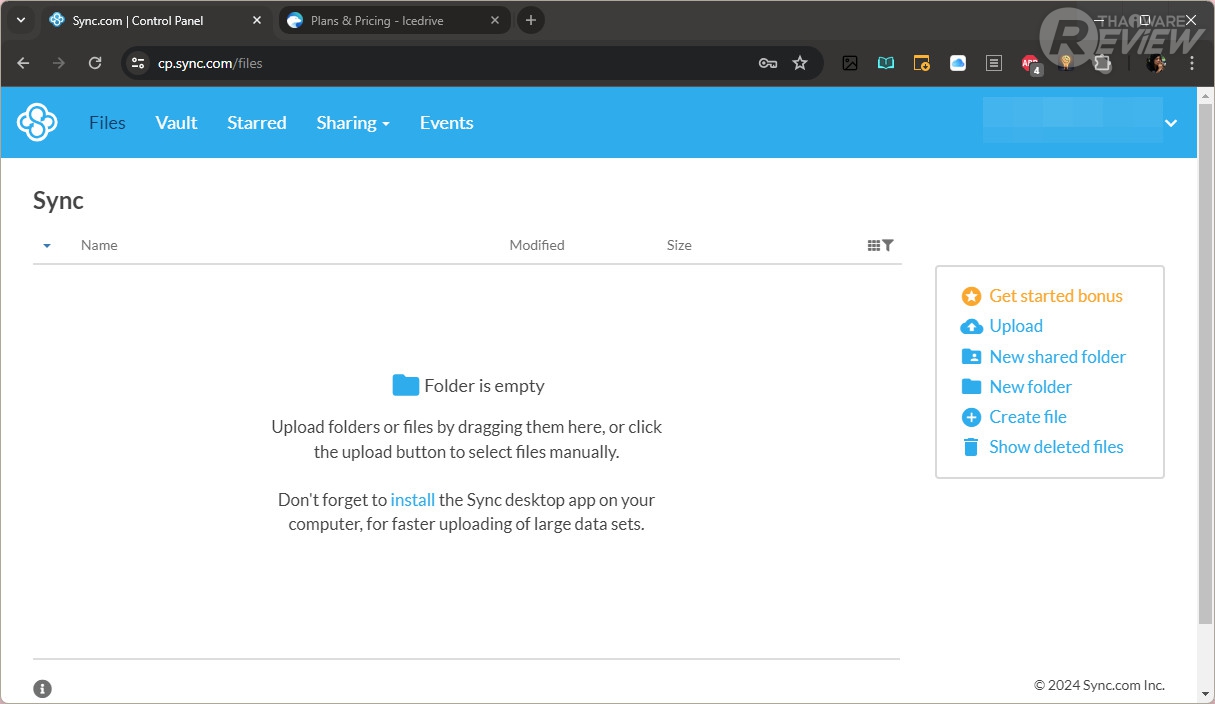Close the Icedrive Plans & Pricing tab

click(495, 20)
